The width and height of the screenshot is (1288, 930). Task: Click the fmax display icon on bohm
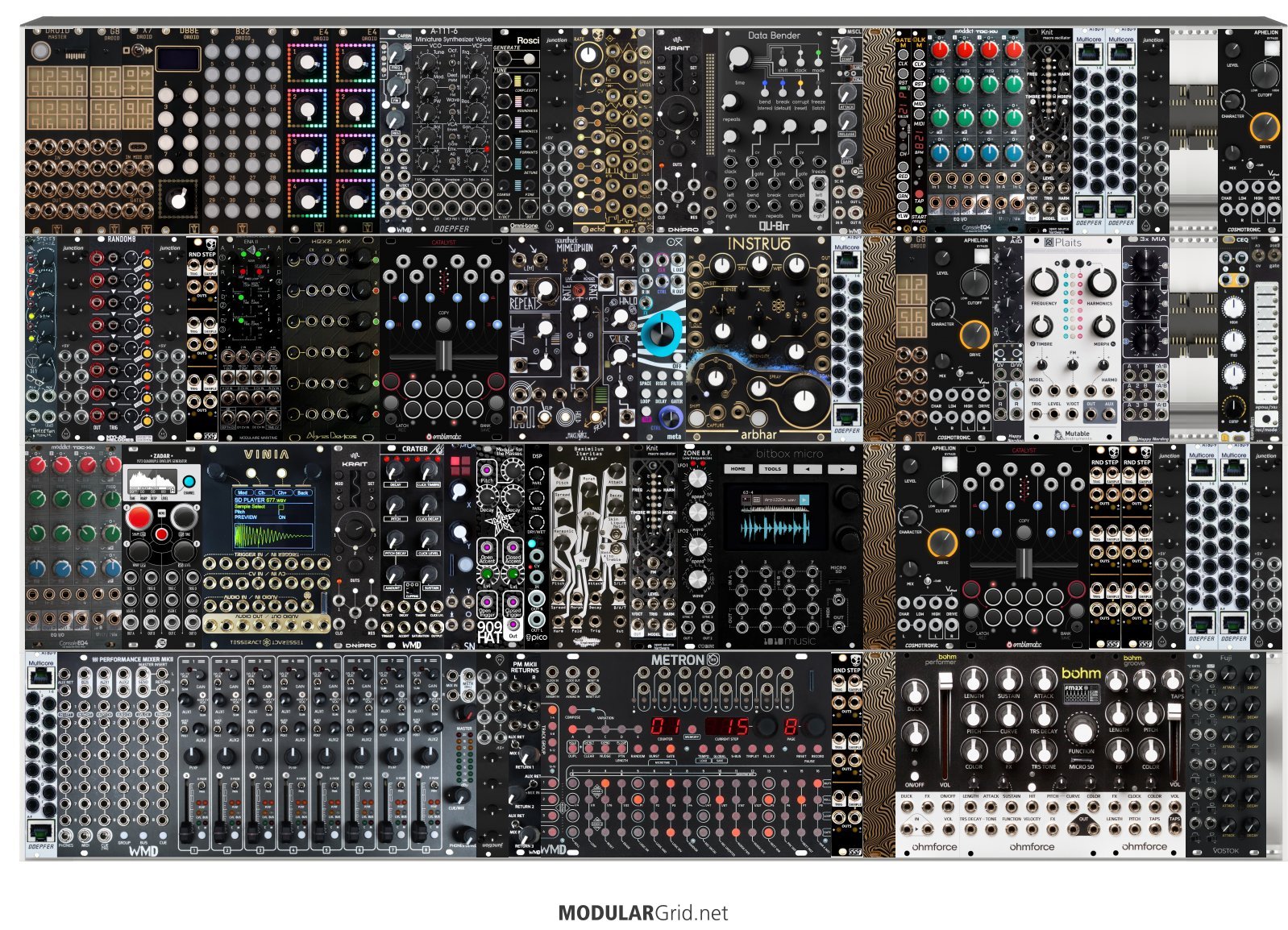[1081, 692]
